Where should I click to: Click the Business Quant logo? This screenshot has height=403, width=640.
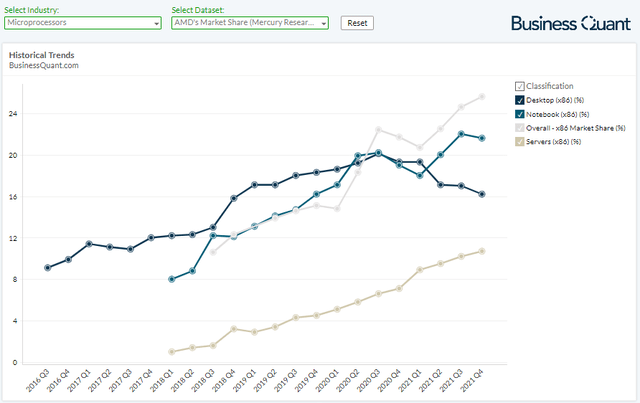pyautogui.click(x=567, y=22)
